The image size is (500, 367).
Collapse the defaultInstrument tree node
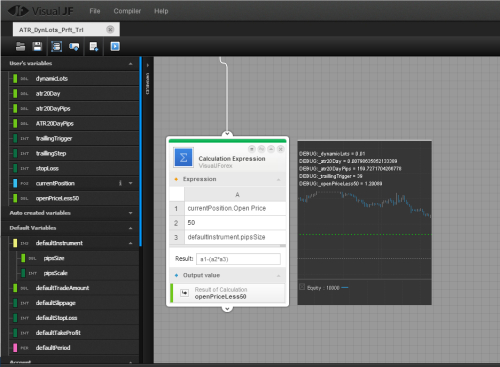coord(131,243)
